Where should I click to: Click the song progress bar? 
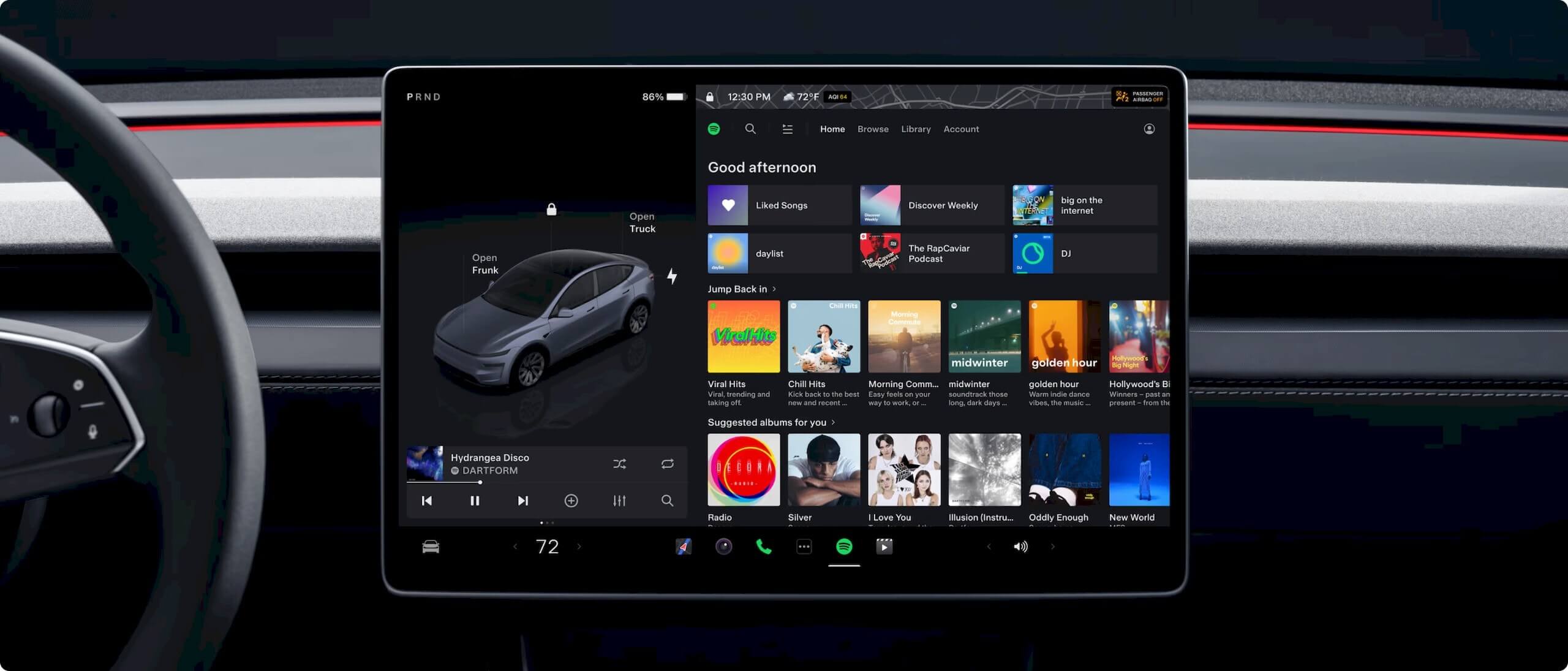point(453,482)
